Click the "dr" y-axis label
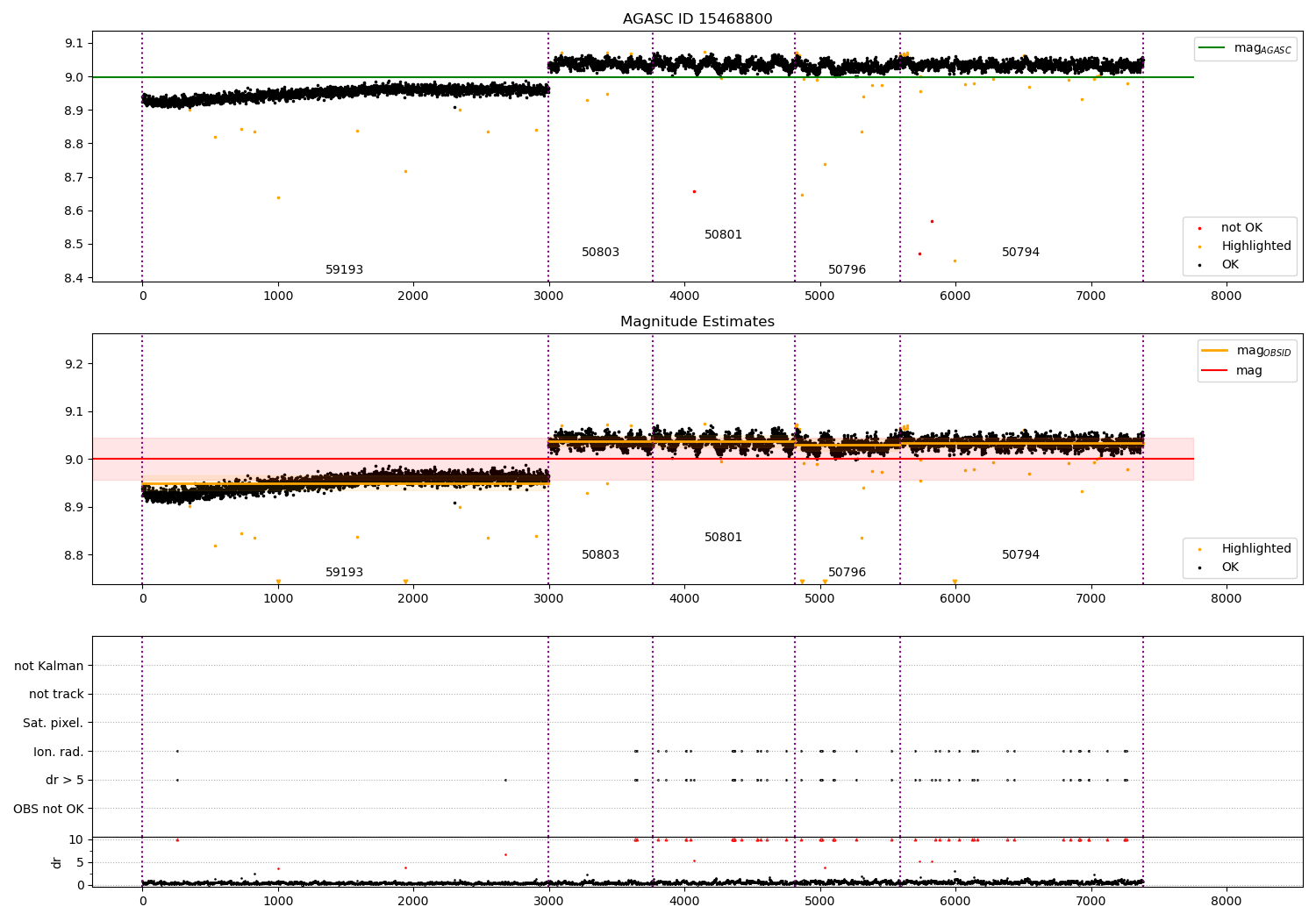Image resolution: width=1316 pixels, height=921 pixels. 57,862
